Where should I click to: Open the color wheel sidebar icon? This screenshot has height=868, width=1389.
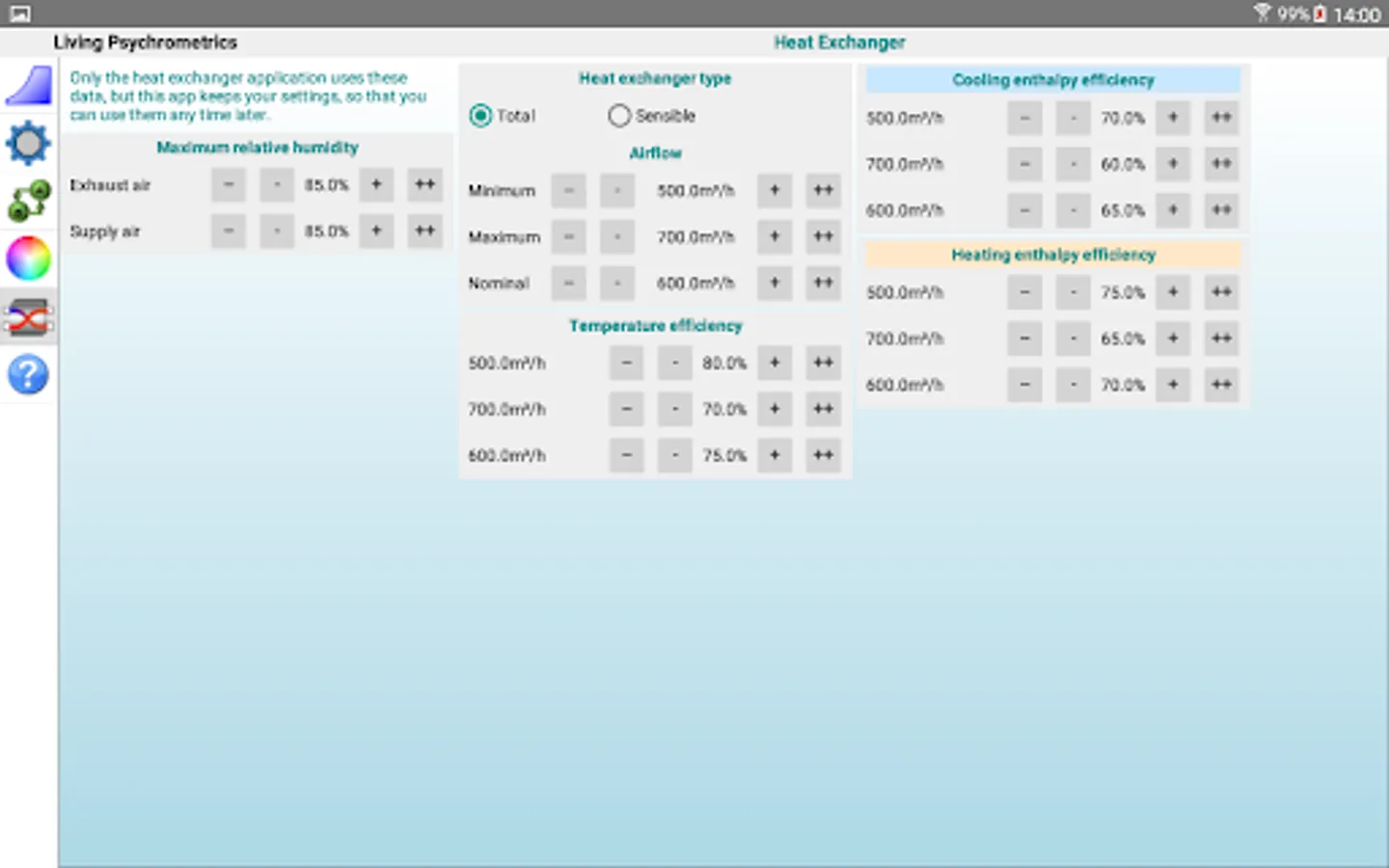[29, 258]
